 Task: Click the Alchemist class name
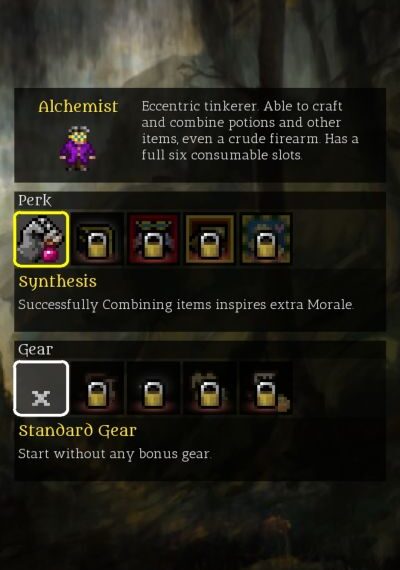click(x=78, y=107)
